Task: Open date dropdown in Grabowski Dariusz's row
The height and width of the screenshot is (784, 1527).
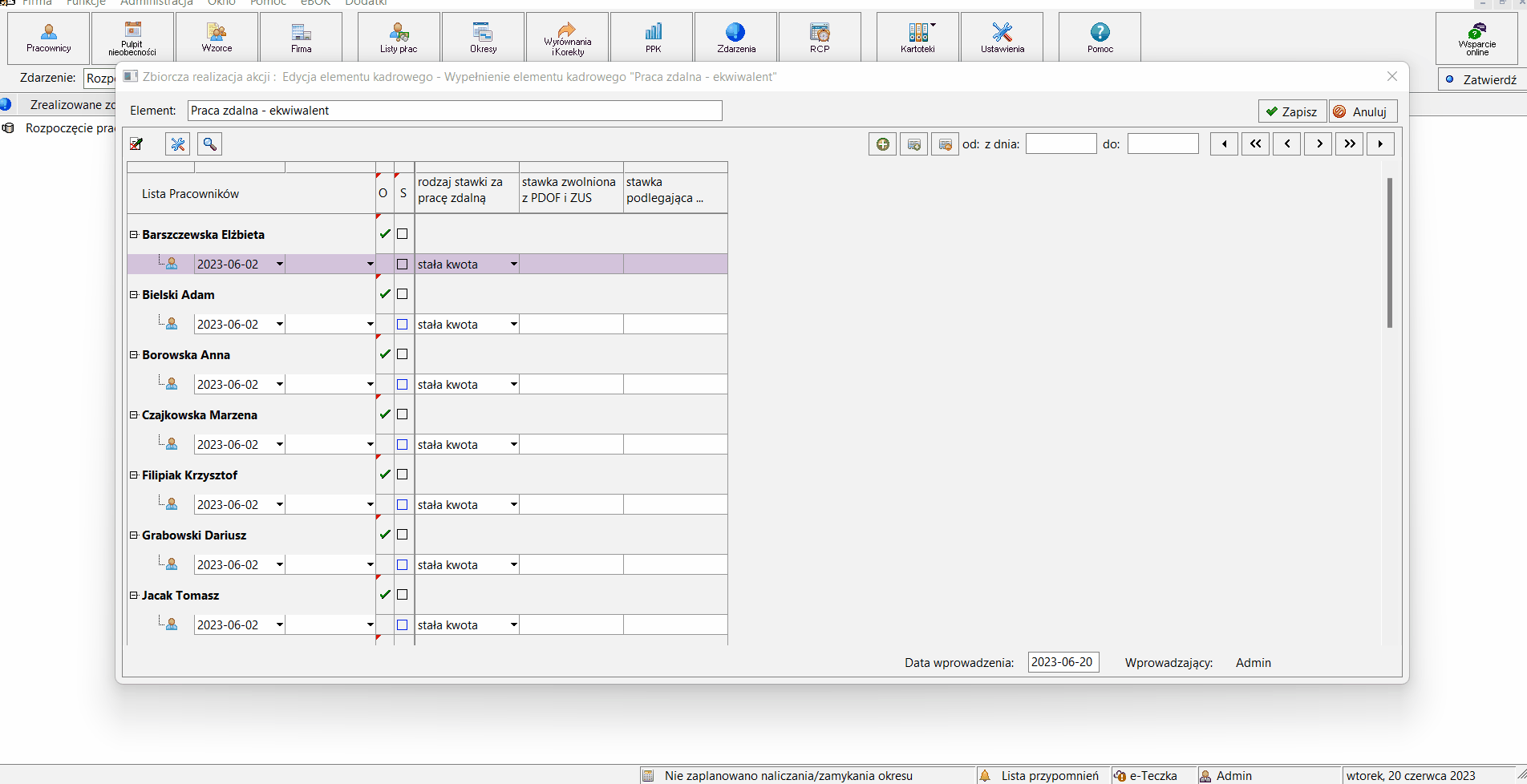Action: click(x=279, y=565)
